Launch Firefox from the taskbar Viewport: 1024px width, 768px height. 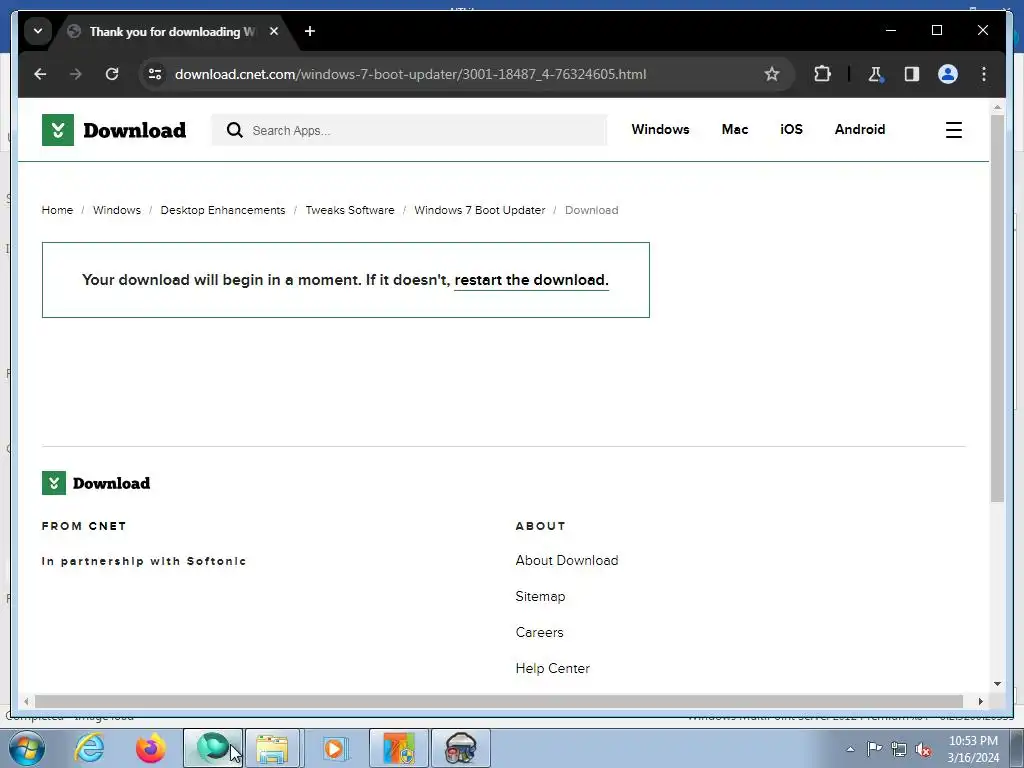point(151,748)
